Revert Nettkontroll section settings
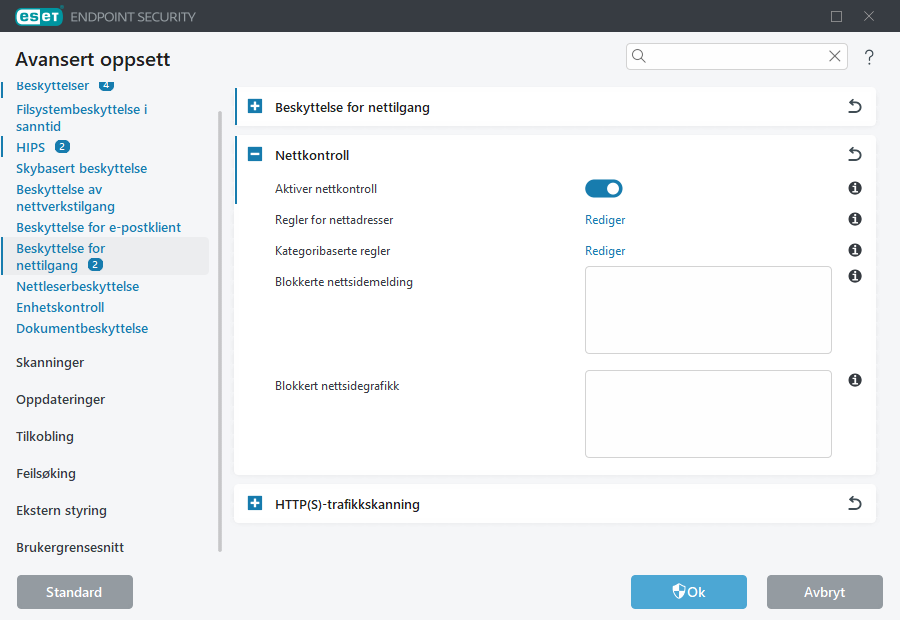Image resolution: width=900 pixels, height=620 pixels. pyautogui.click(x=855, y=154)
